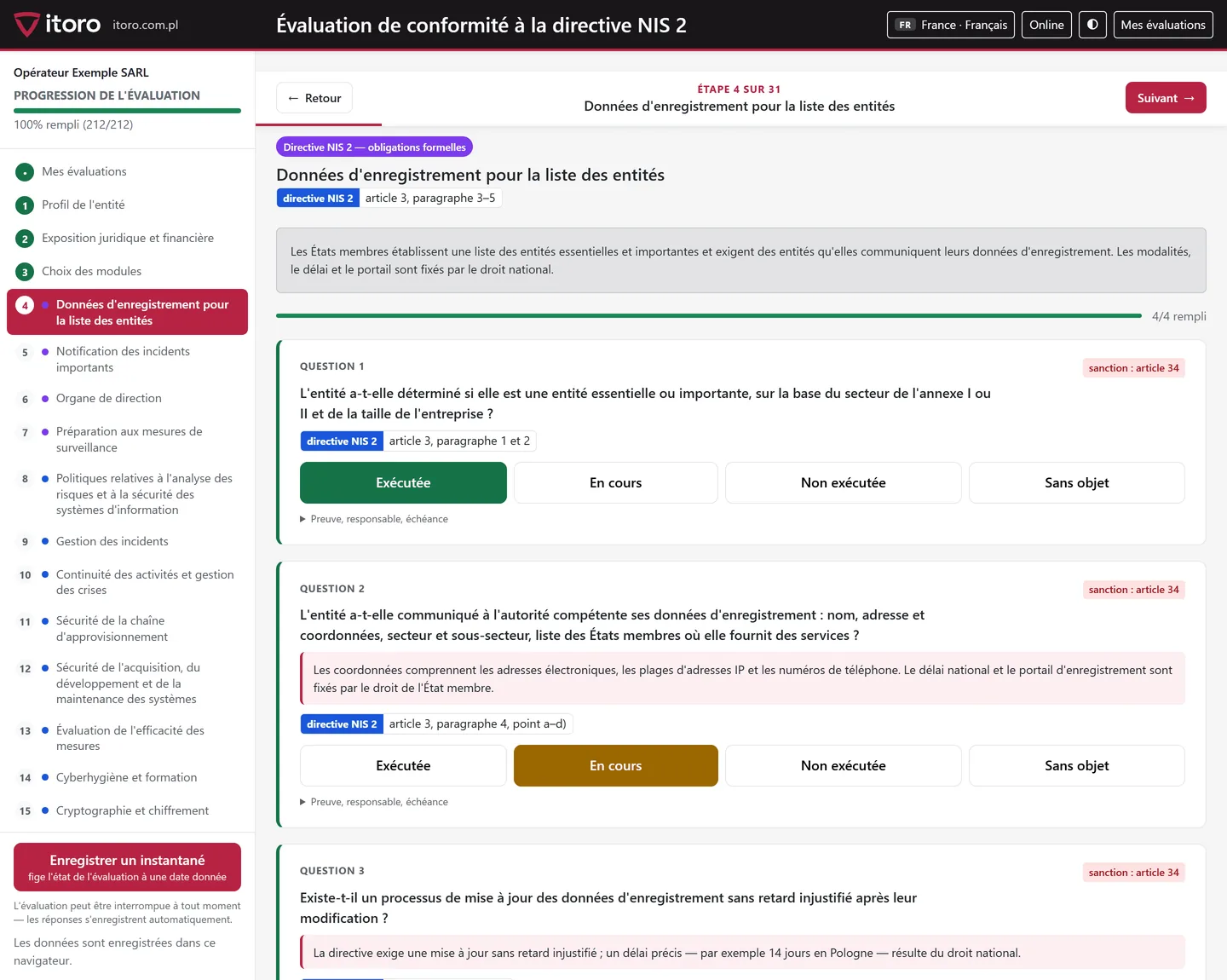Select En cours for Question 2
Image resolution: width=1227 pixels, height=980 pixels.
(616, 766)
